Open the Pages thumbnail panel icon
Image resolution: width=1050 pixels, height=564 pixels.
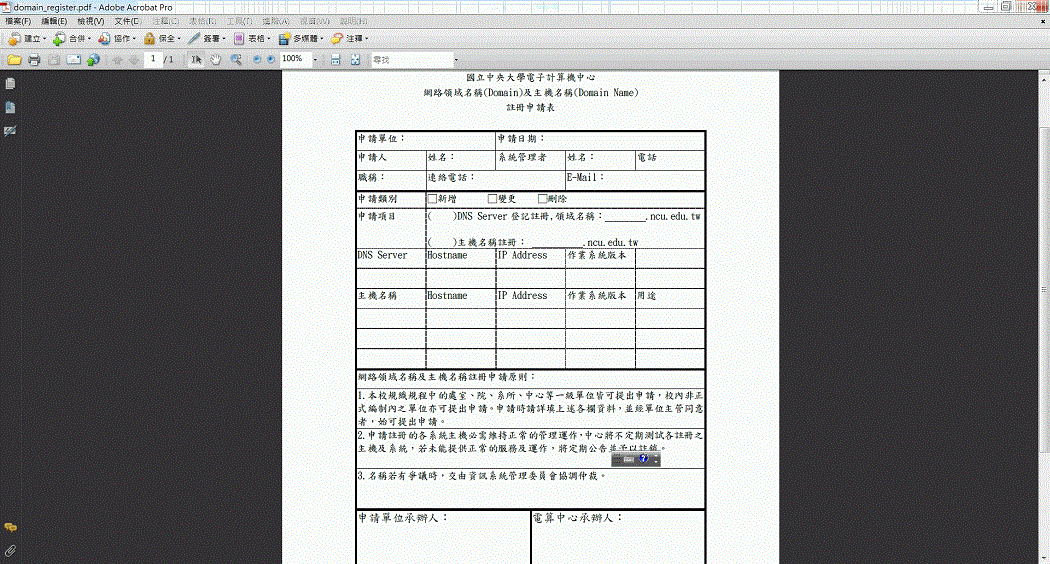[x=10, y=83]
